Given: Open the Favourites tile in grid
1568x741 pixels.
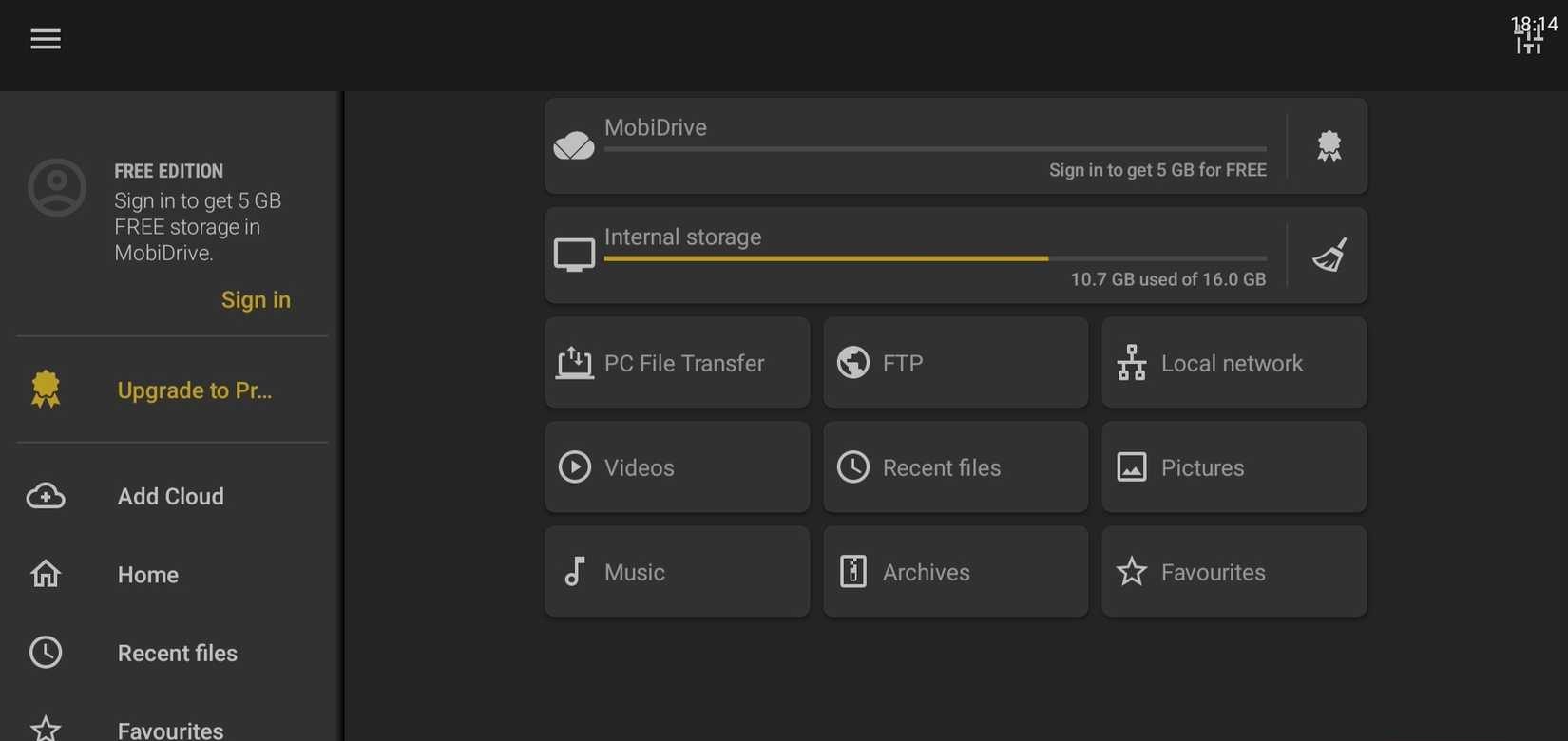Looking at the screenshot, I should (x=1234, y=572).
